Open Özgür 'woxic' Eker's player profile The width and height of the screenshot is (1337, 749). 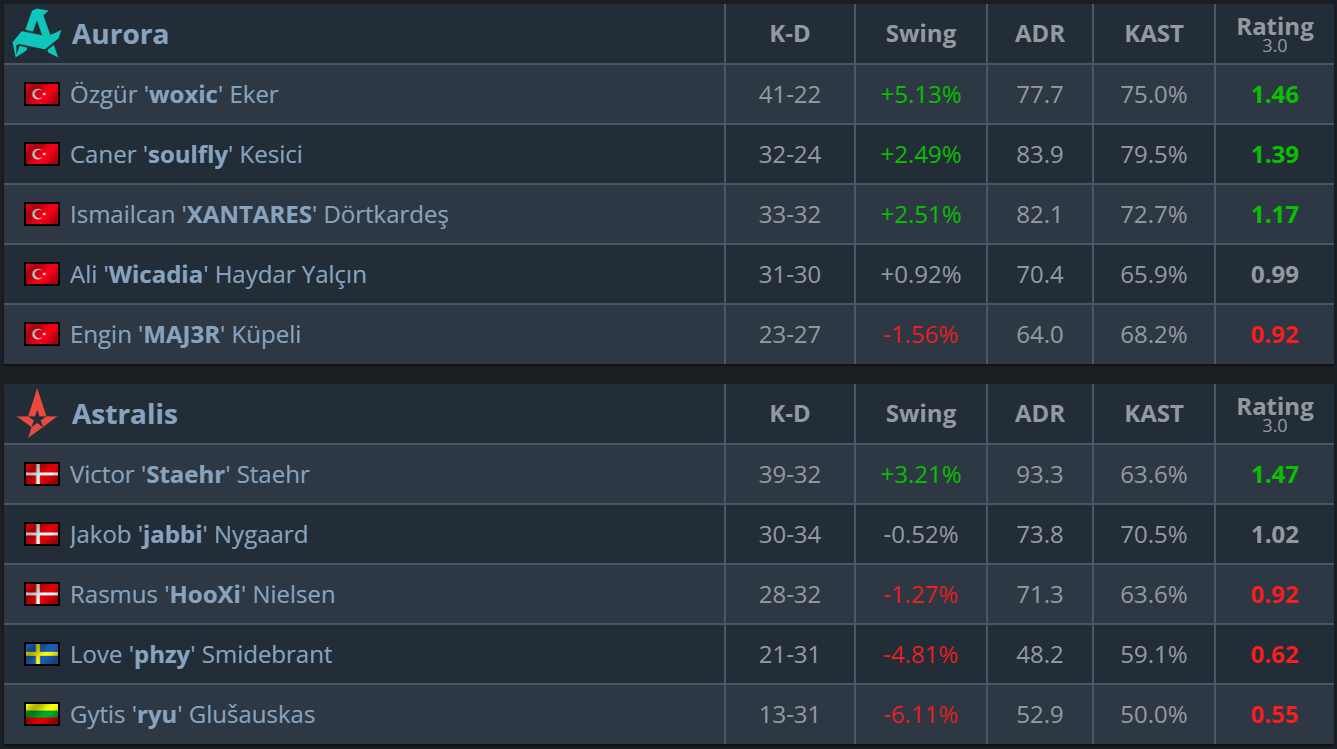pos(174,95)
